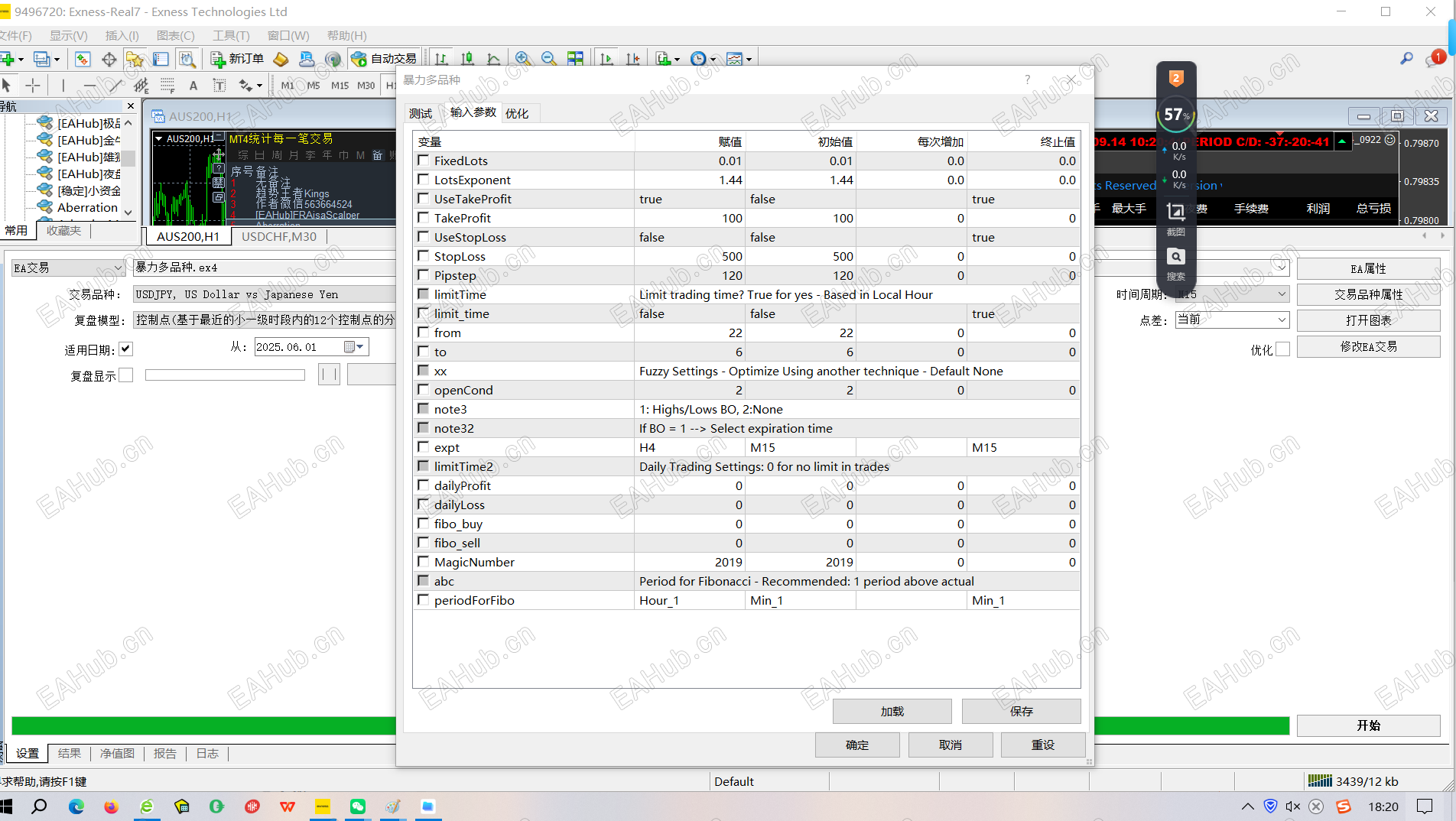Open the 图表(C) menu
1456x821 pixels.
pos(176,36)
